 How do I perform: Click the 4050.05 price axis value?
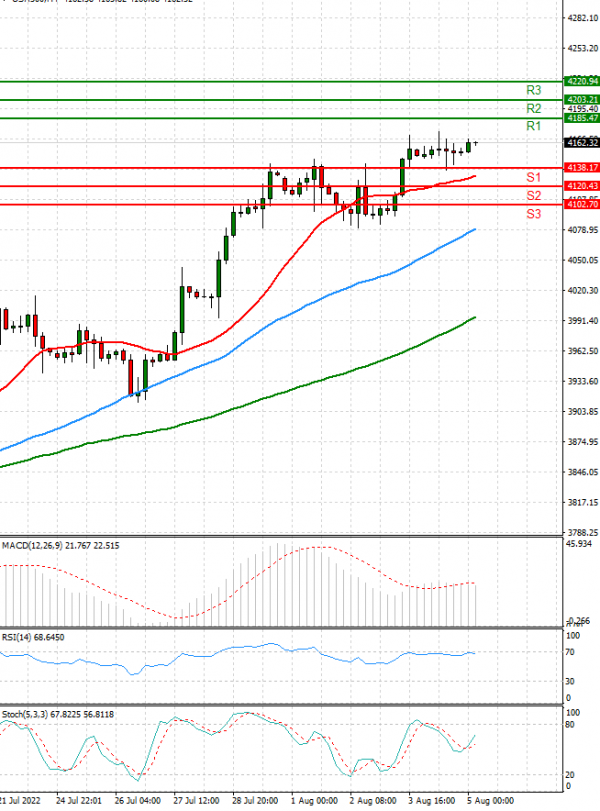[583, 260]
